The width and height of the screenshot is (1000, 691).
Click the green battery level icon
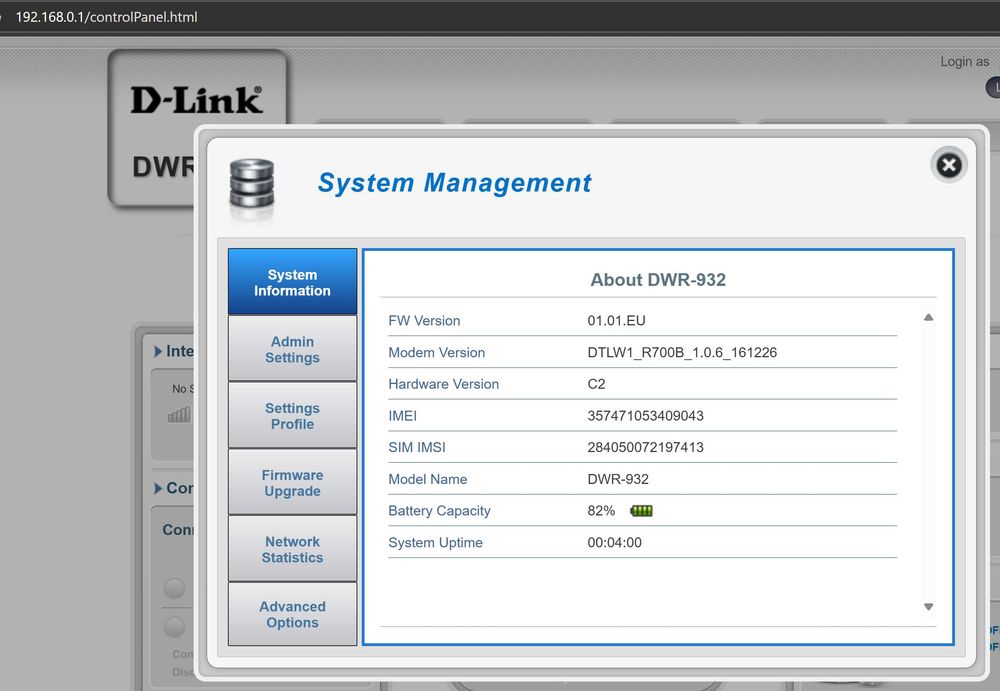(x=641, y=511)
